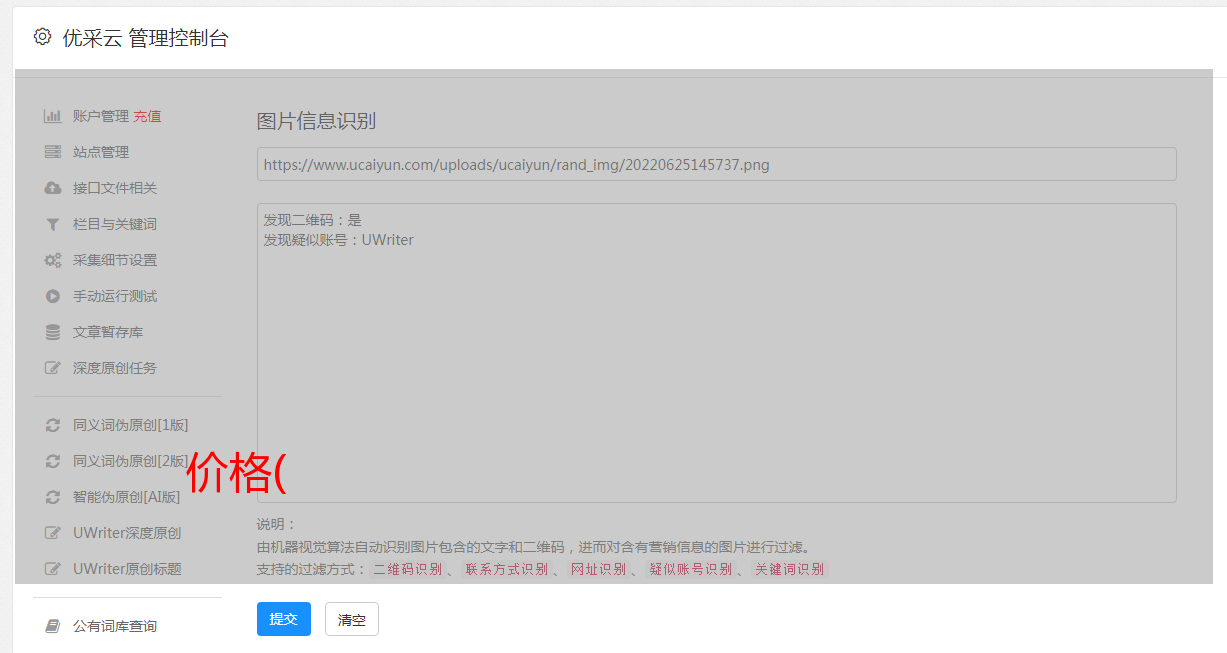Click the server icon next to 站点管理
This screenshot has height=653, width=1227.
point(53,152)
